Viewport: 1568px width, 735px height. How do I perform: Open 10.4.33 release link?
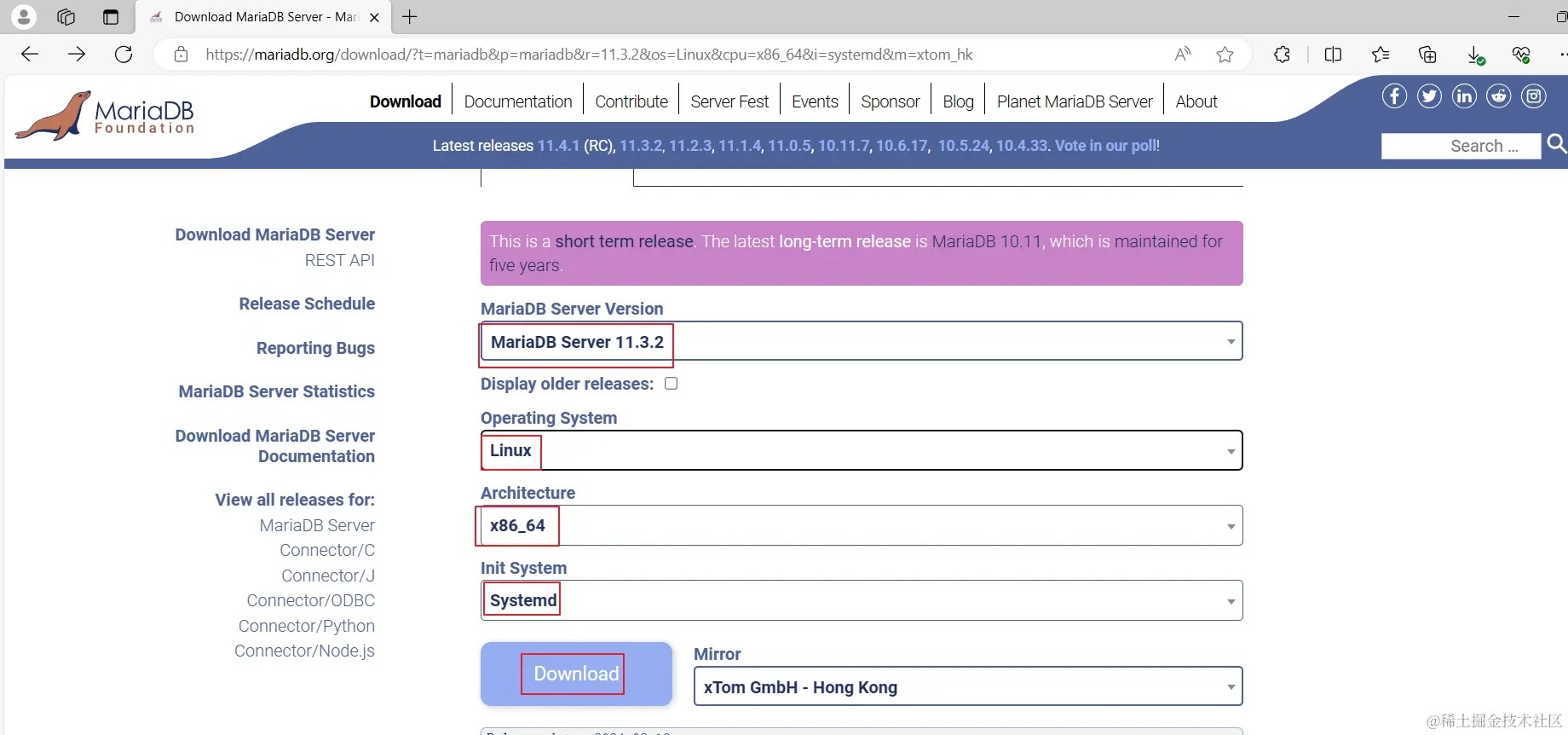pyautogui.click(x=1022, y=146)
